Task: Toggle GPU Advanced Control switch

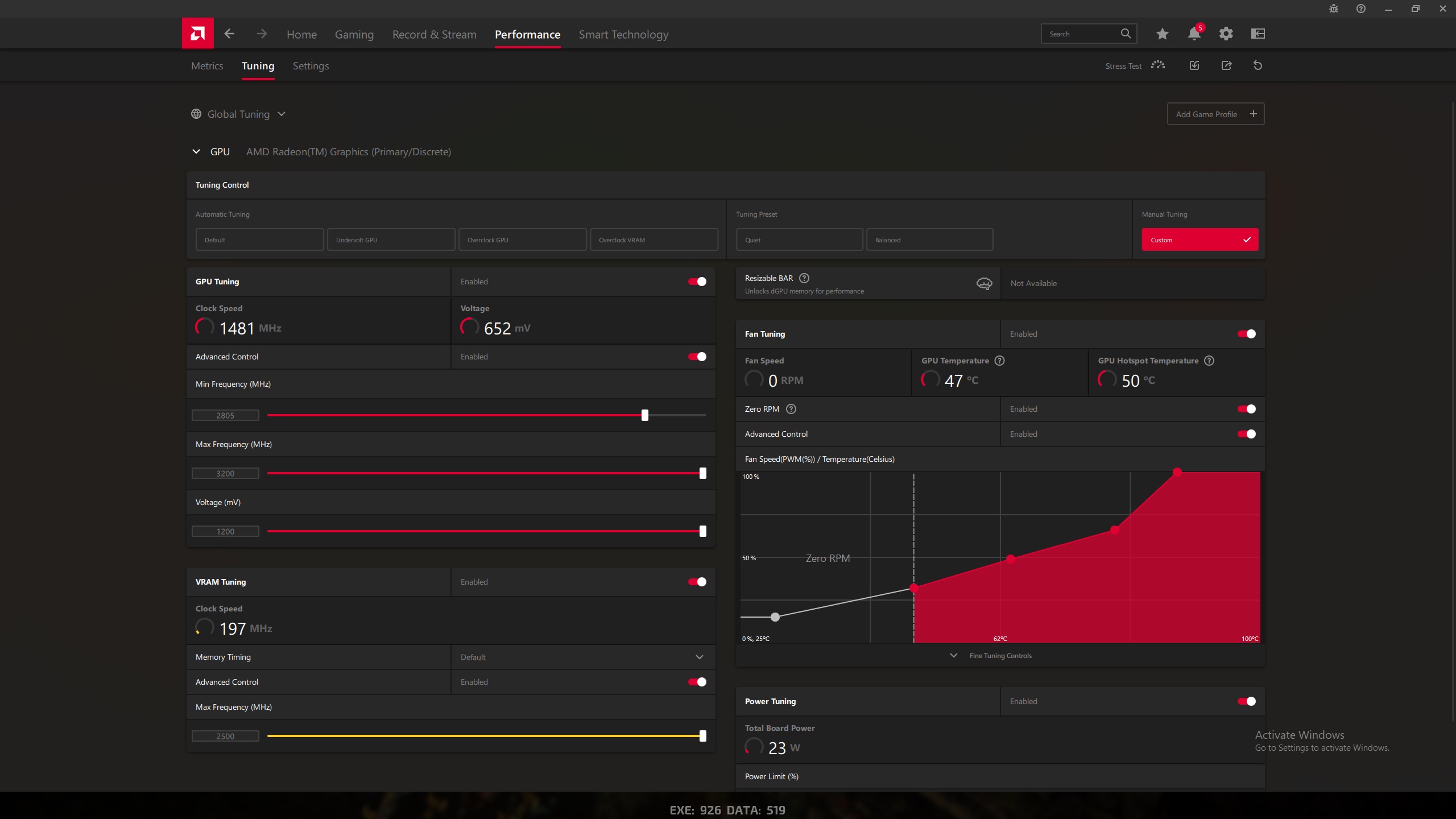Action: pos(697,357)
